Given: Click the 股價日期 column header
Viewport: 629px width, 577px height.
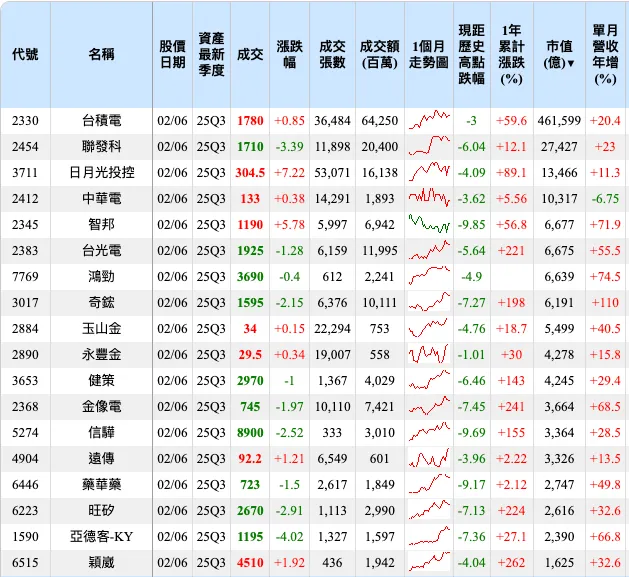Looking at the screenshot, I should click(x=172, y=55).
